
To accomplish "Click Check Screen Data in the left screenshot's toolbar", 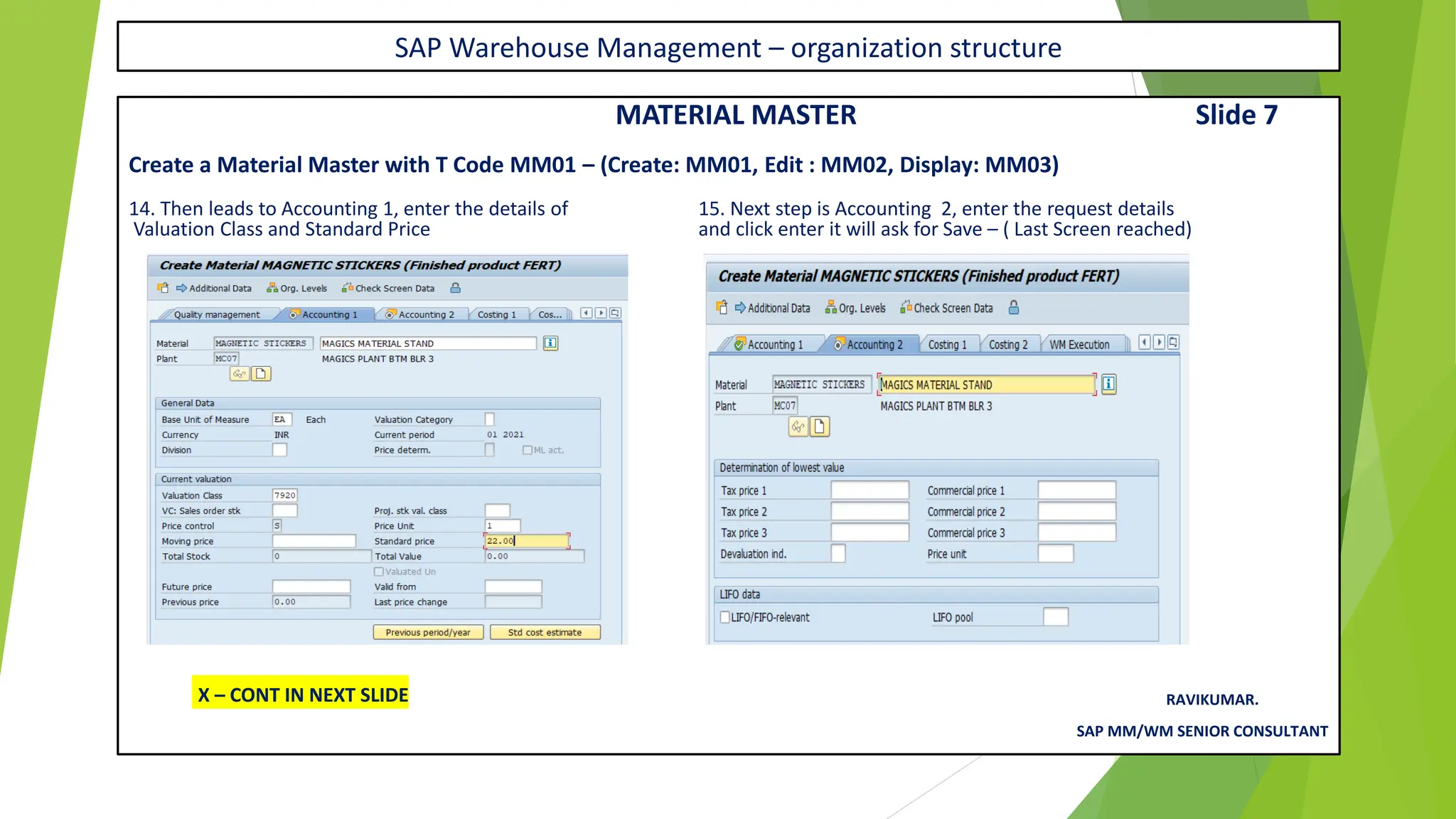I will (x=388, y=288).
